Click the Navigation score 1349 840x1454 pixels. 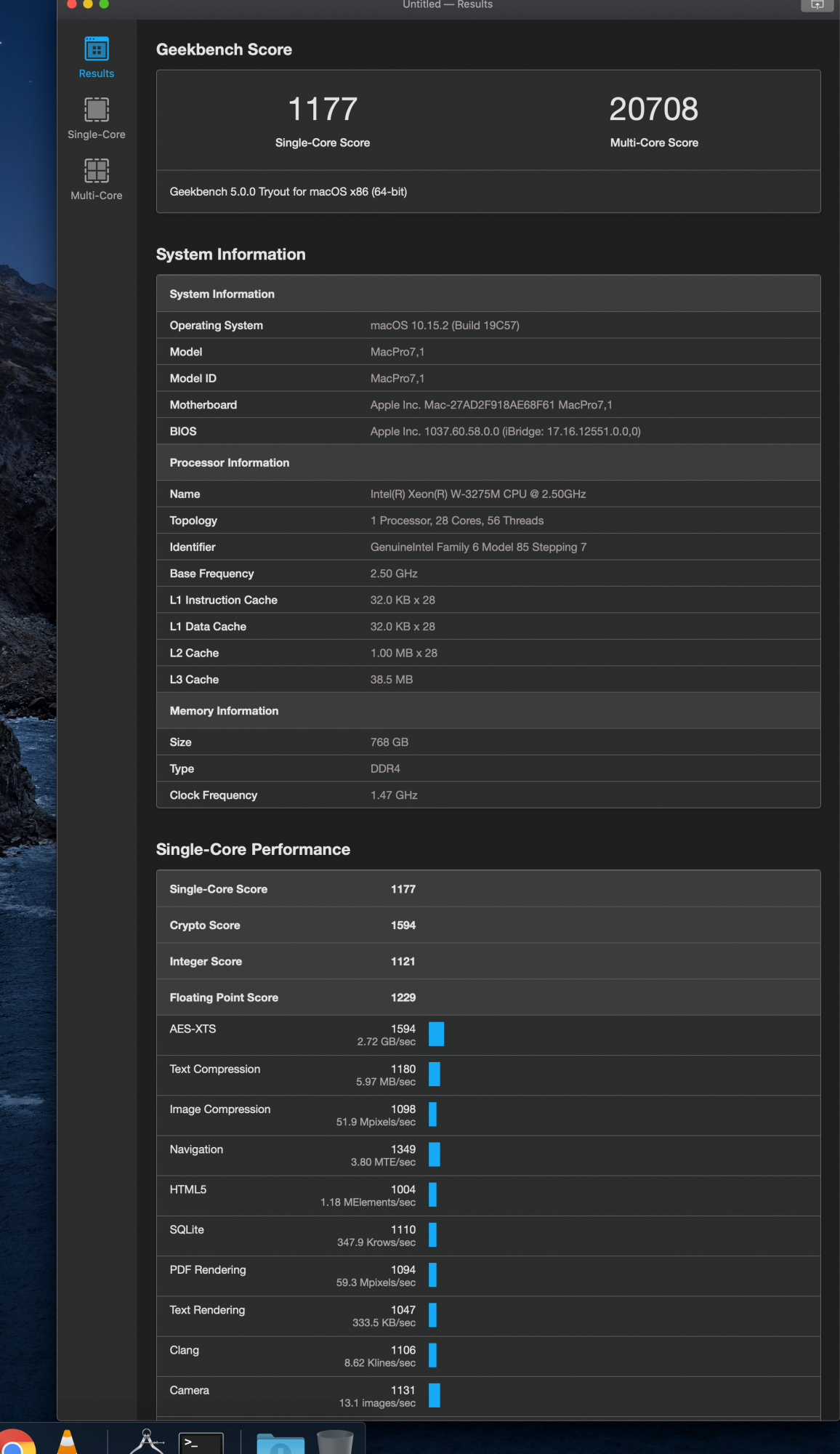coord(403,1150)
